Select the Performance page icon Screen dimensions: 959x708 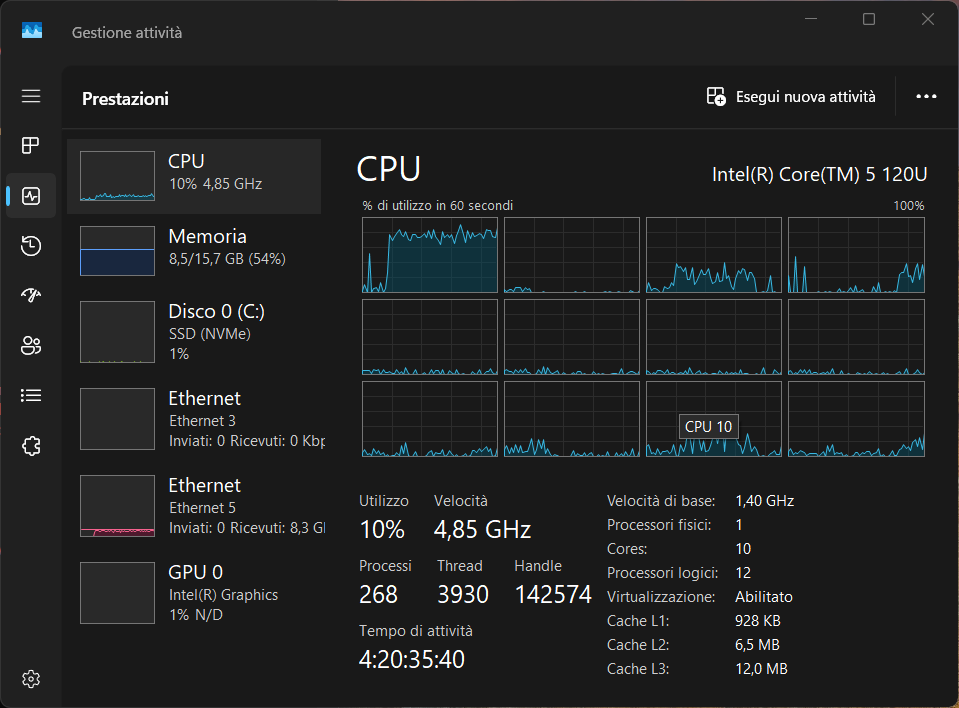(x=31, y=196)
